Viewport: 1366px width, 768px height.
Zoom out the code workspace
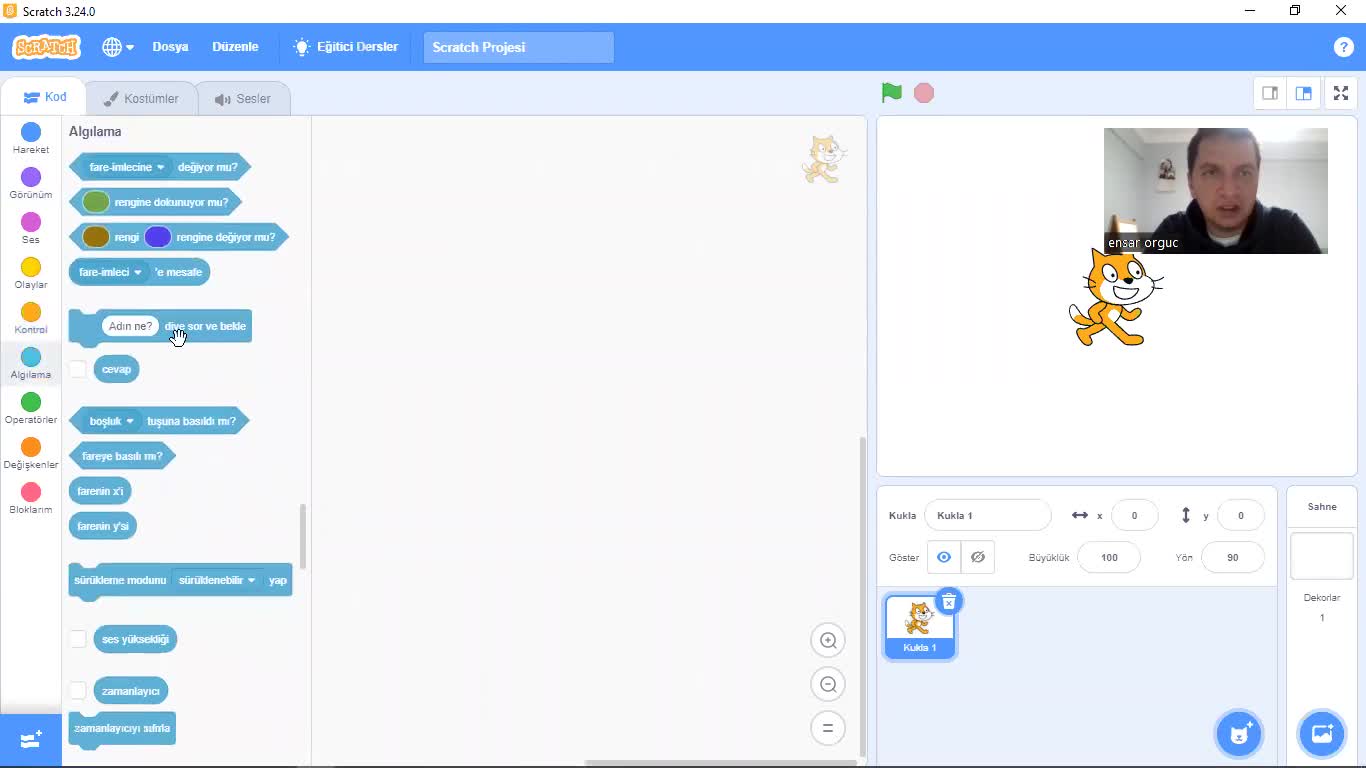coord(828,684)
